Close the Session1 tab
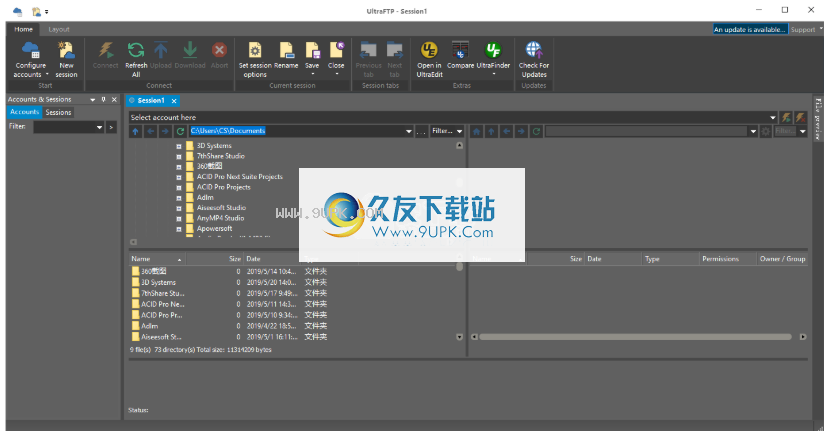Viewport: 824px width, 431px height. click(174, 100)
